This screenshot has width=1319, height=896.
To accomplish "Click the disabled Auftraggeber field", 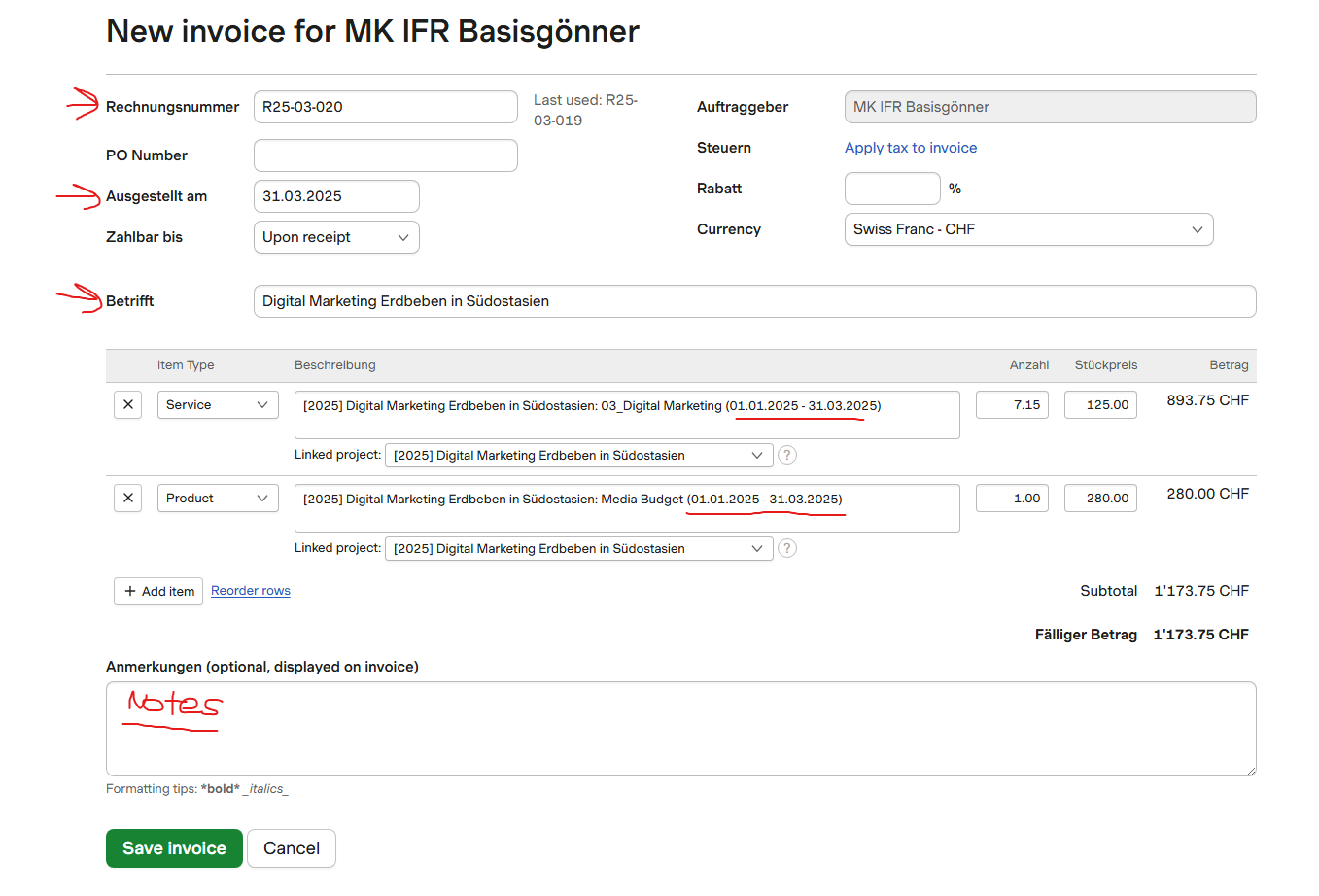I will coord(1050,107).
